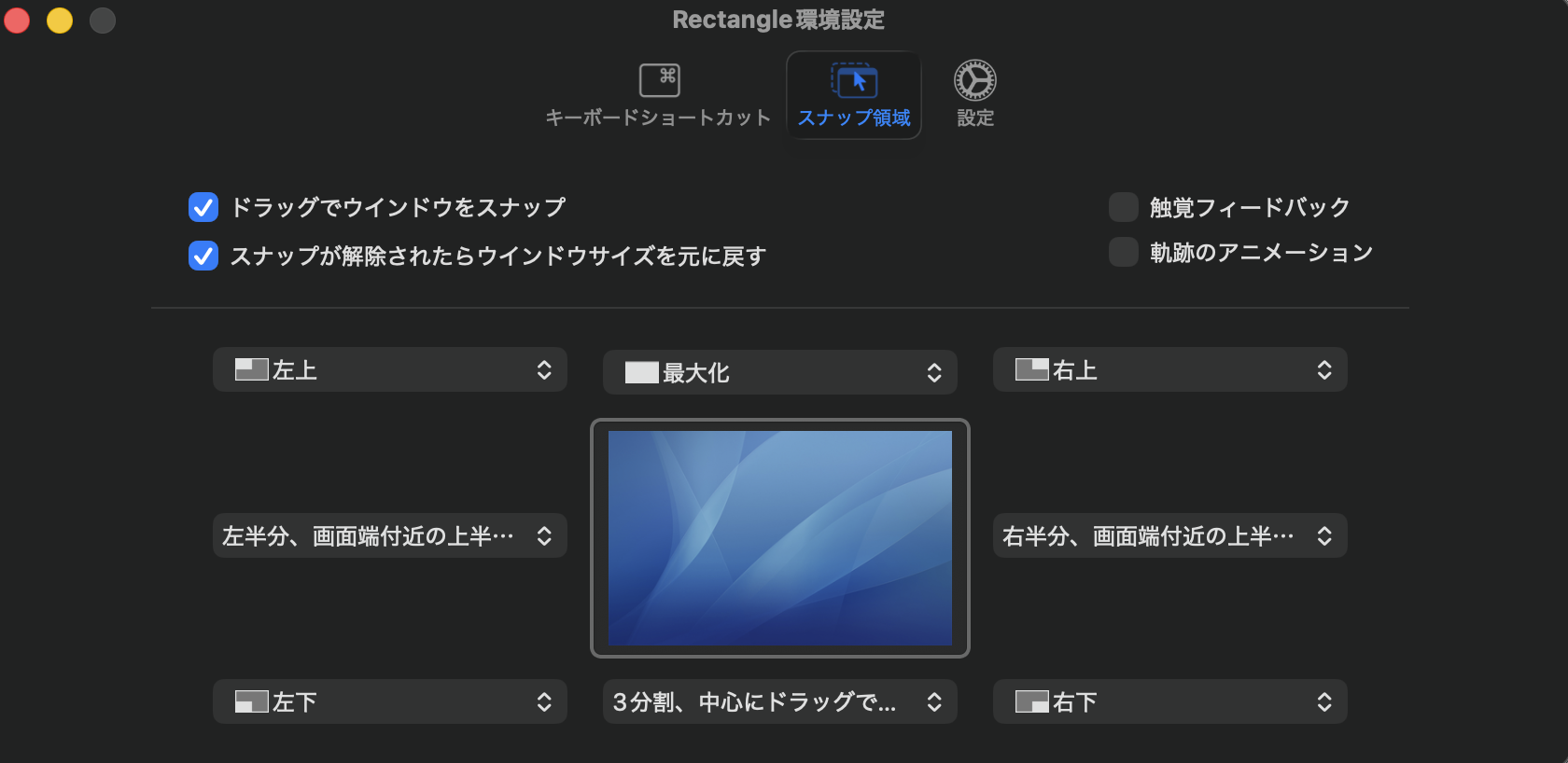This screenshot has width=1568, height=763.
Task: Click the snap area cursor icon
Action: 854,80
